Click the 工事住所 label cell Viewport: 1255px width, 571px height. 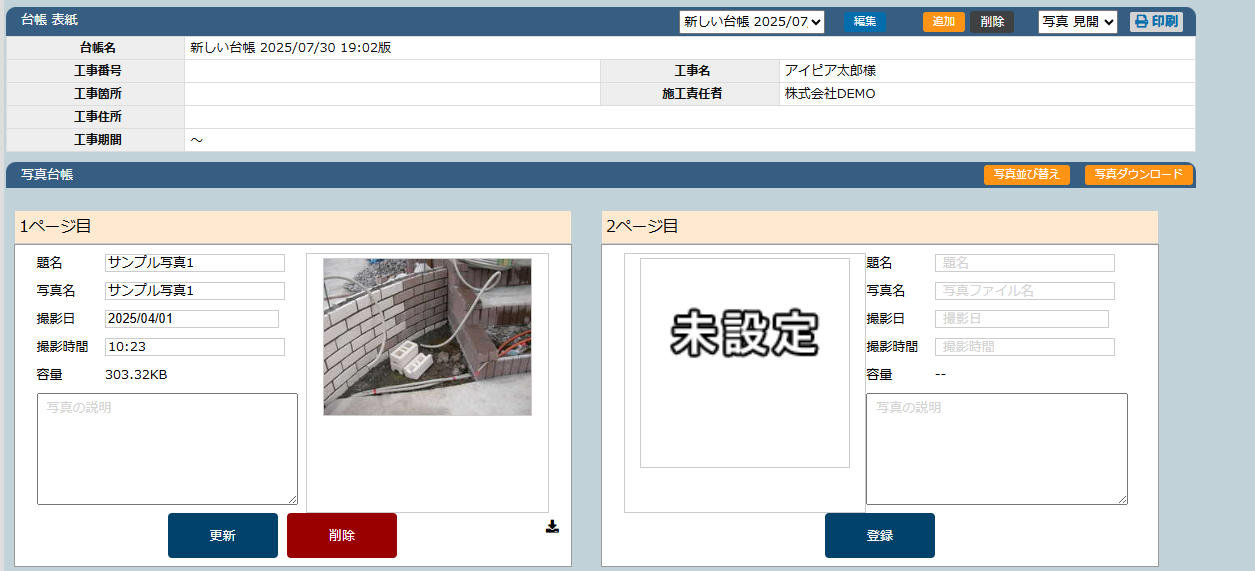(96, 116)
